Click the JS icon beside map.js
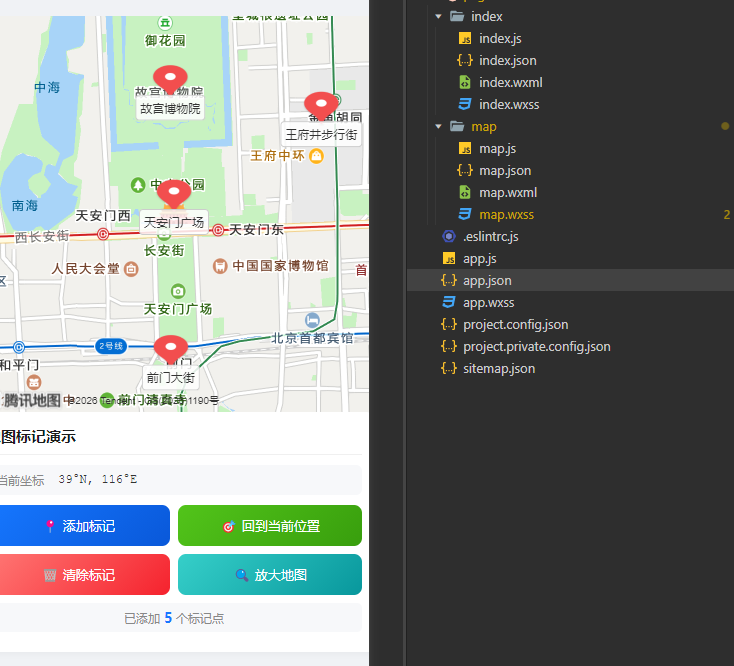734x666 pixels. click(465, 148)
